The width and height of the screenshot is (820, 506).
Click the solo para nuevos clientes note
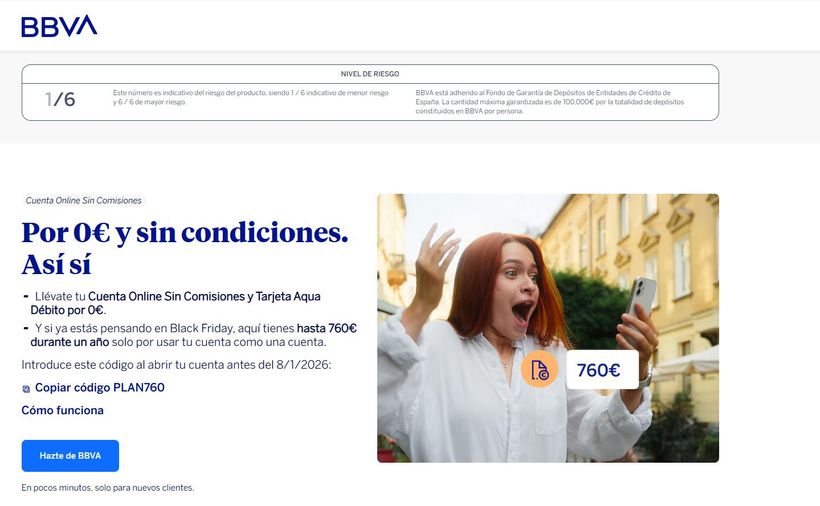(x=108, y=488)
